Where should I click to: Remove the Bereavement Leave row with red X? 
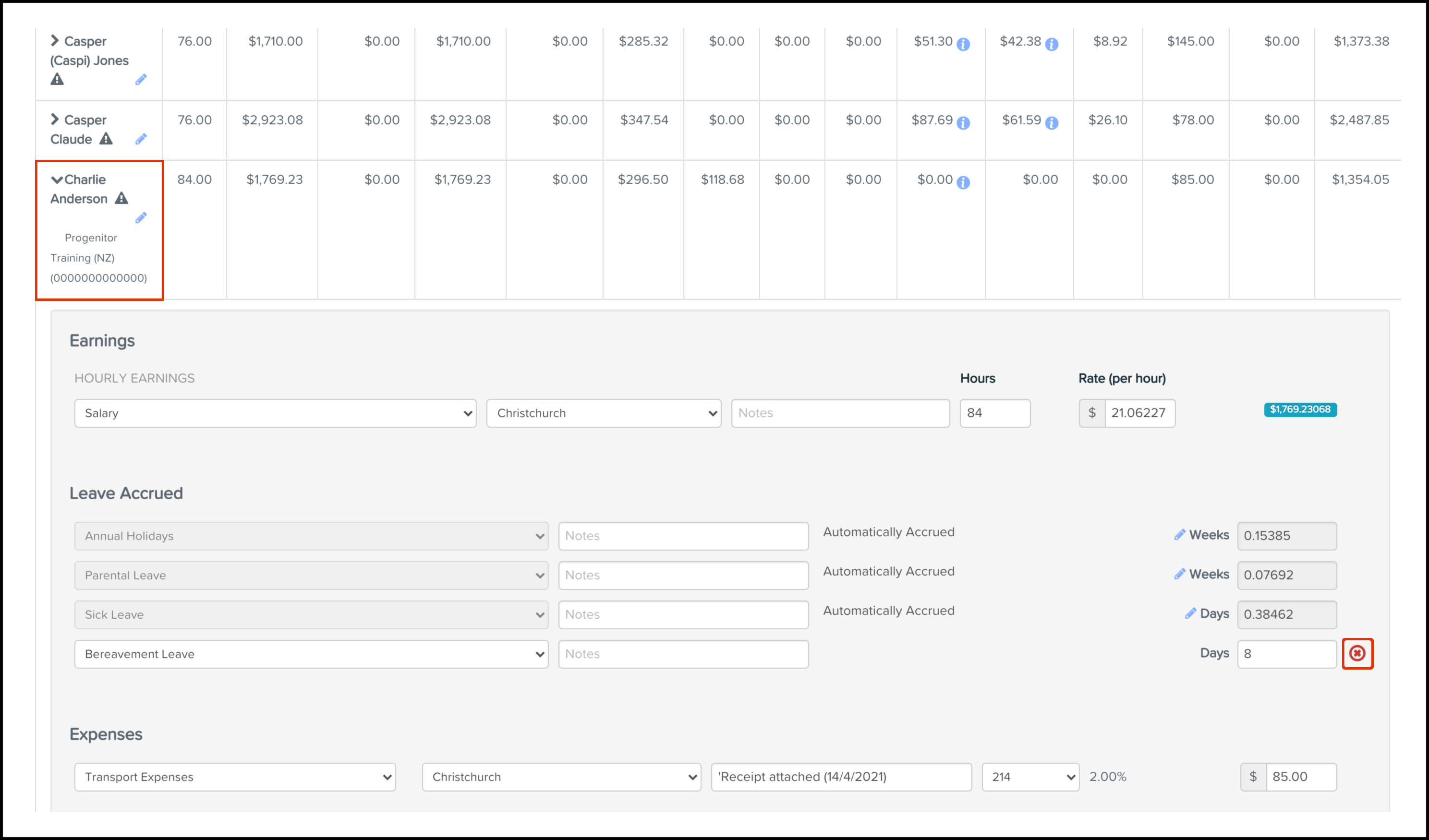pos(1357,654)
